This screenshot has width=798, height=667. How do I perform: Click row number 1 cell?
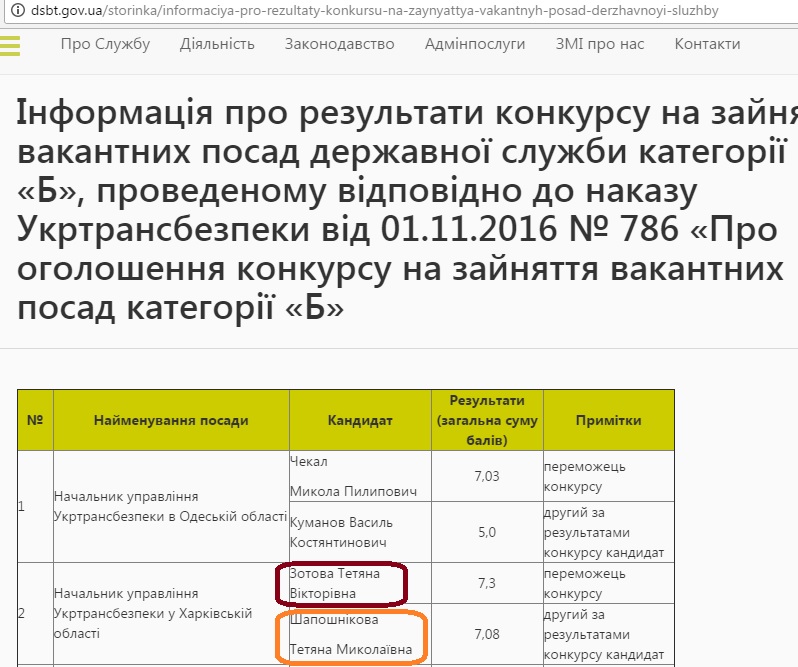(x=35, y=506)
